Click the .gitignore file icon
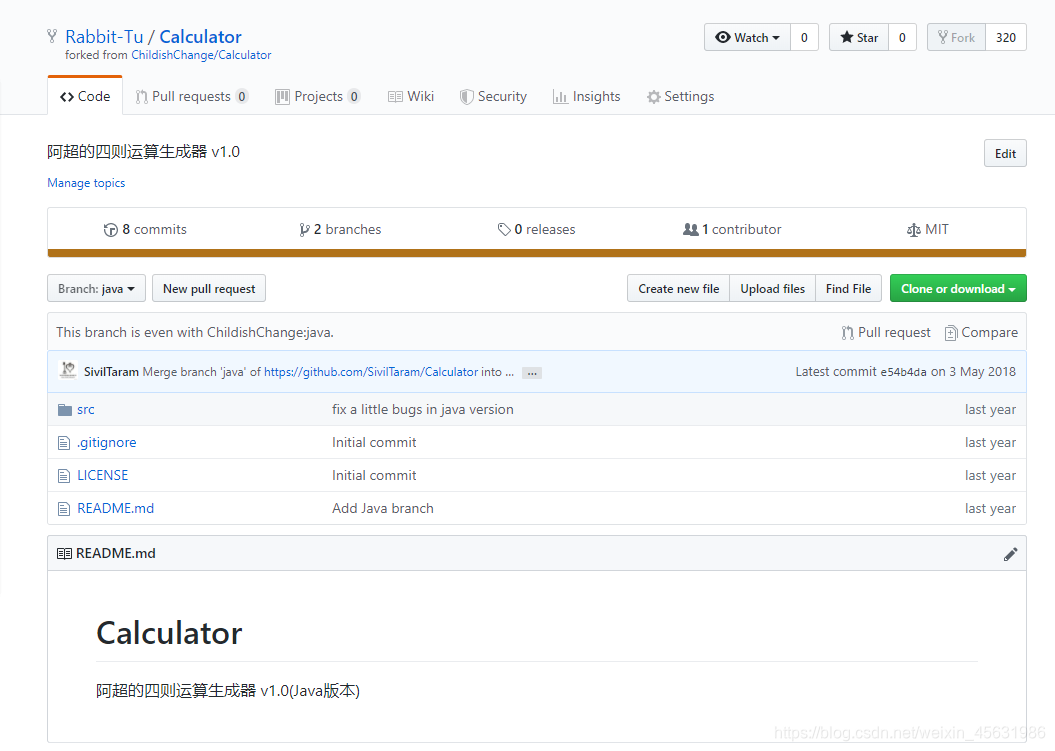This screenshot has height=751, width=1055. (64, 443)
